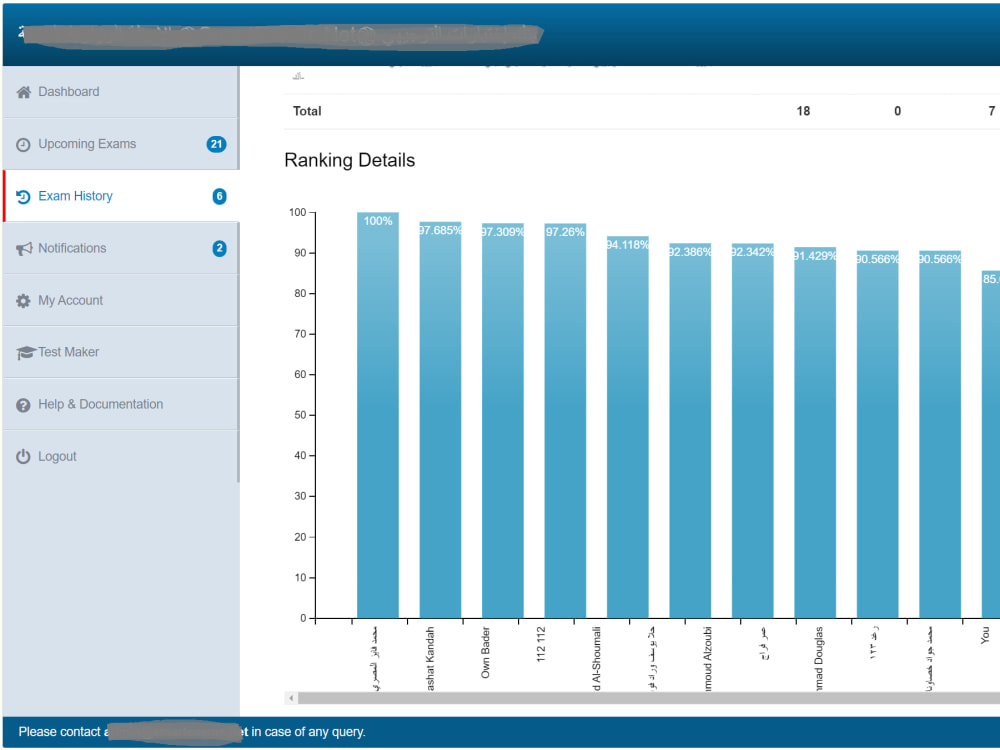Click the 2 badge on Notifications

click(x=219, y=249)
